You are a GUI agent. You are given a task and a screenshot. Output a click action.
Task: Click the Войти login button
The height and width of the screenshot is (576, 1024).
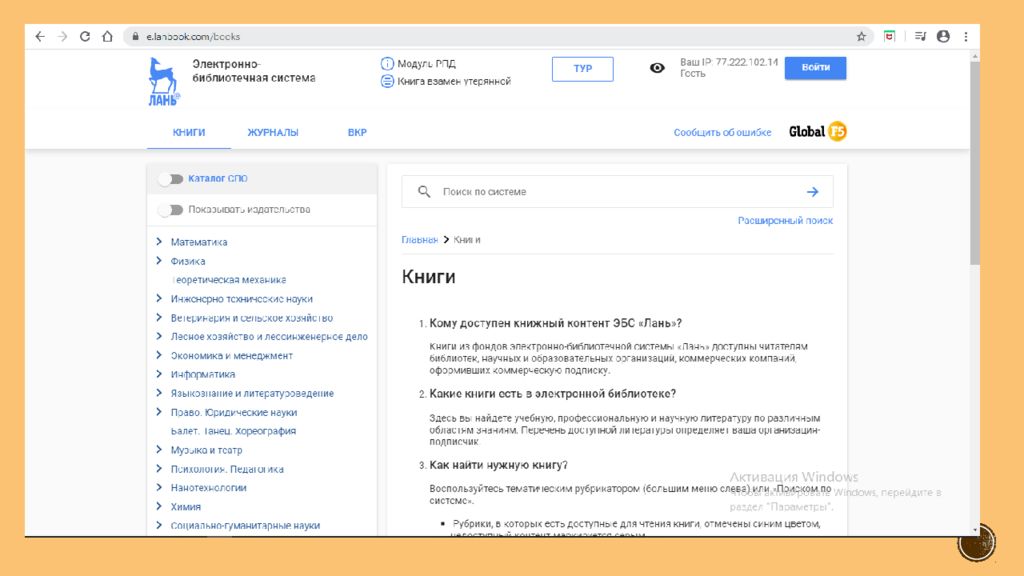[x=816, y=68]
